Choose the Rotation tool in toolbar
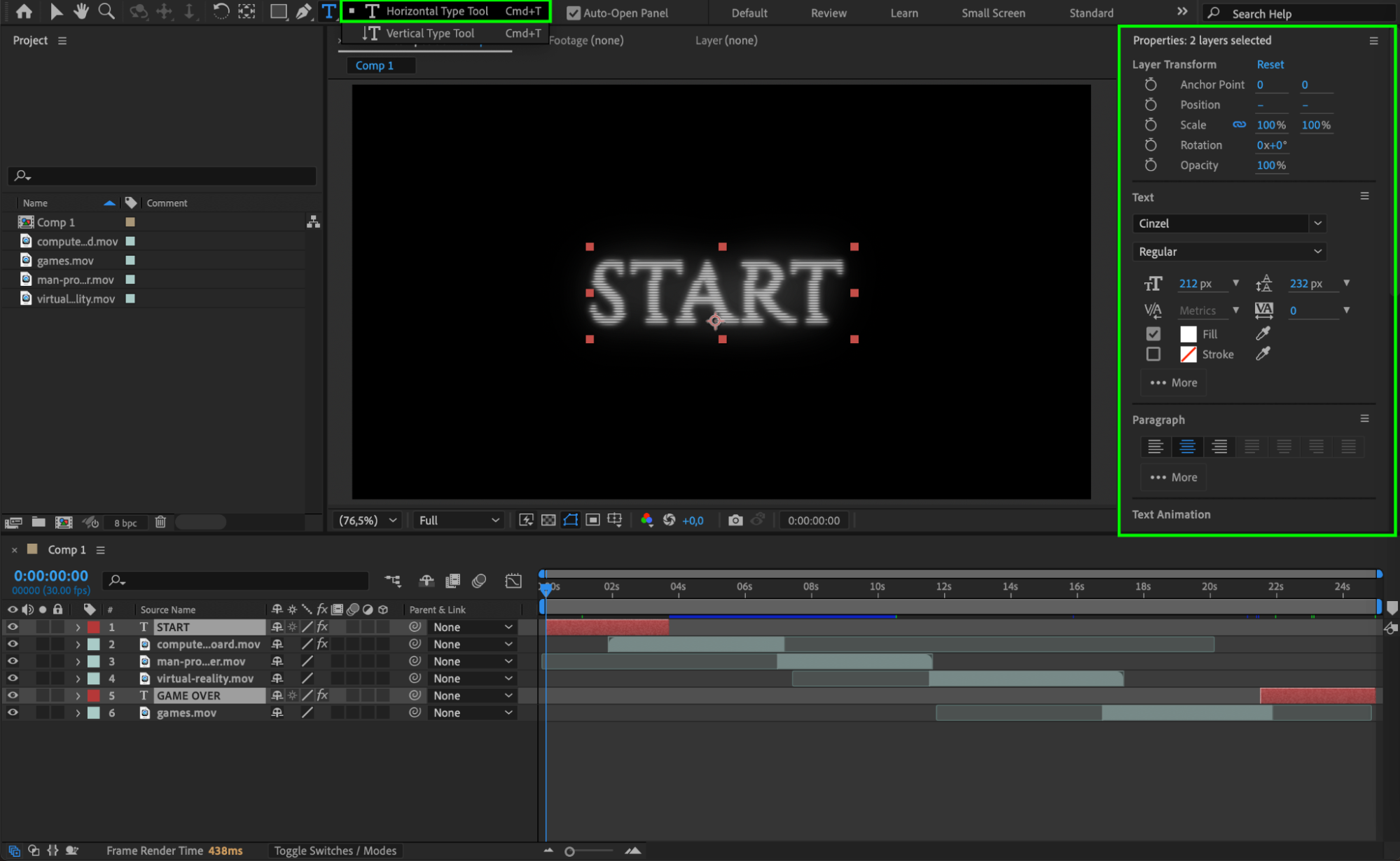The height and width of the screenshot is (861, 1400). (221, 11)
